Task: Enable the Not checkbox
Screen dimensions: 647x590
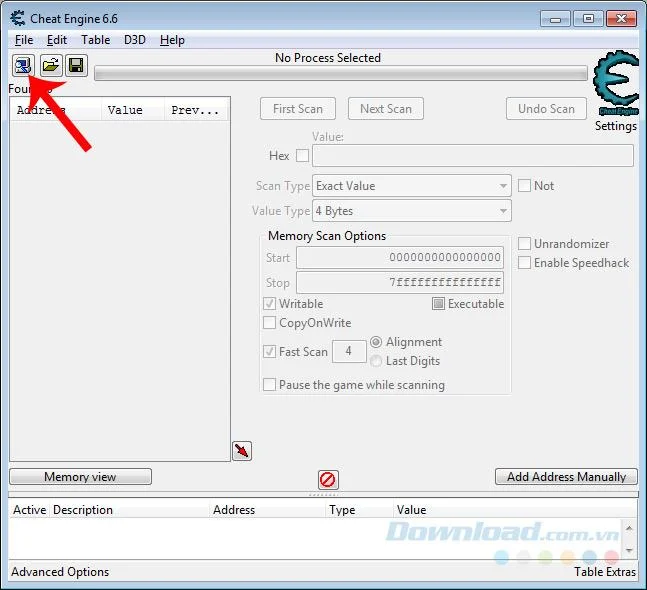Action: pyautogui.click(x=524, y=186)
